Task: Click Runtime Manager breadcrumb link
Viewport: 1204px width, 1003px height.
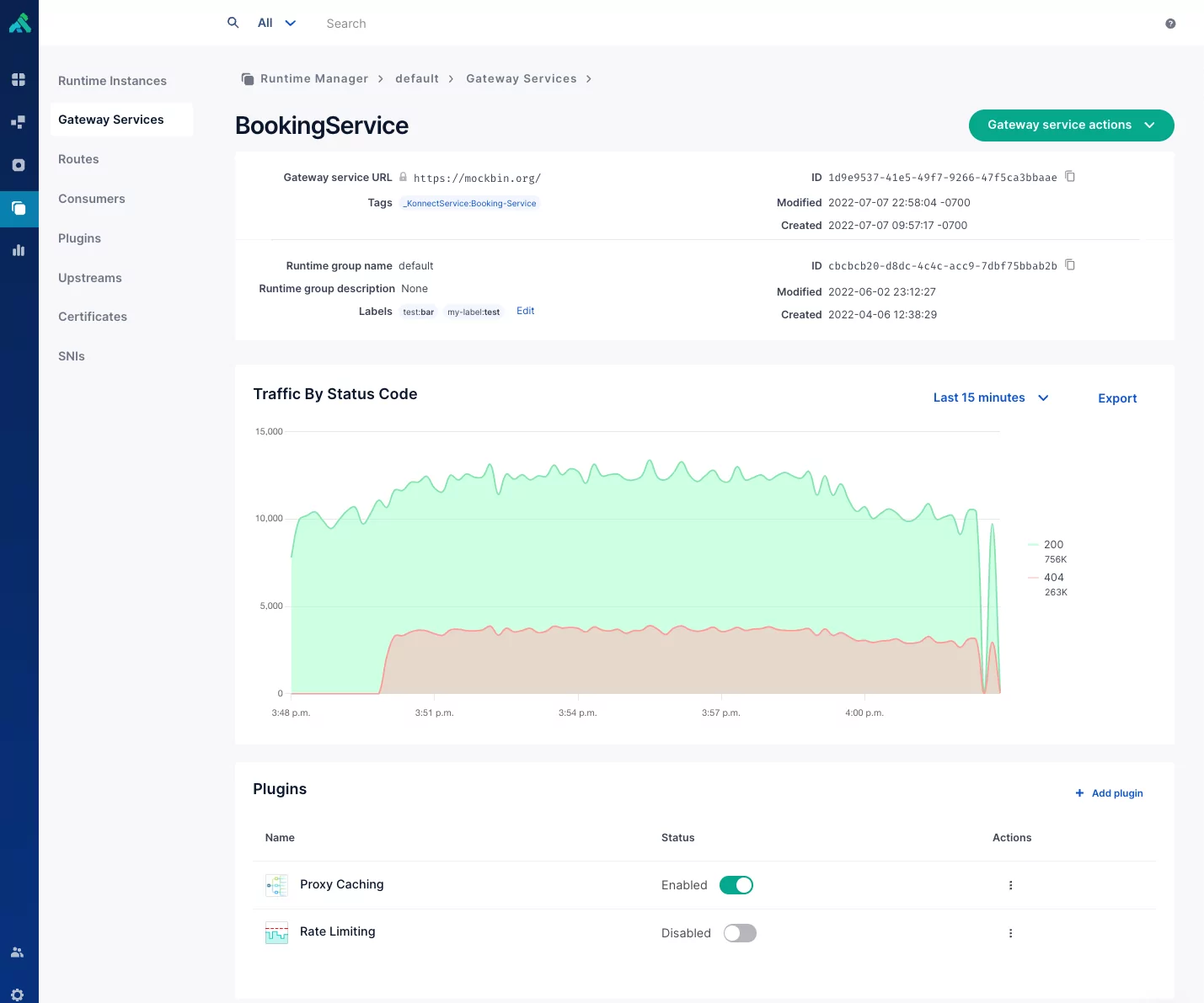Action: point(314,78)
